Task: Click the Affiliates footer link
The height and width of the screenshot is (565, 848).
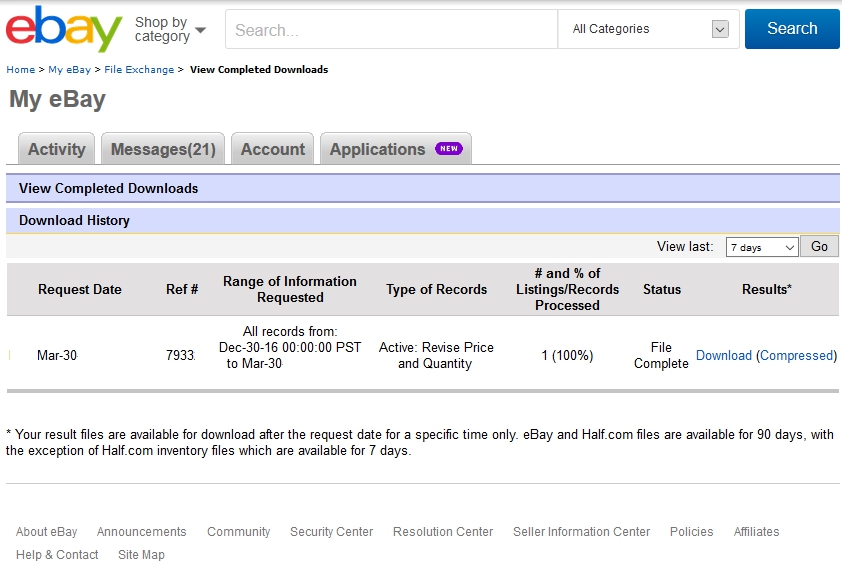Action: pos(756,532)
